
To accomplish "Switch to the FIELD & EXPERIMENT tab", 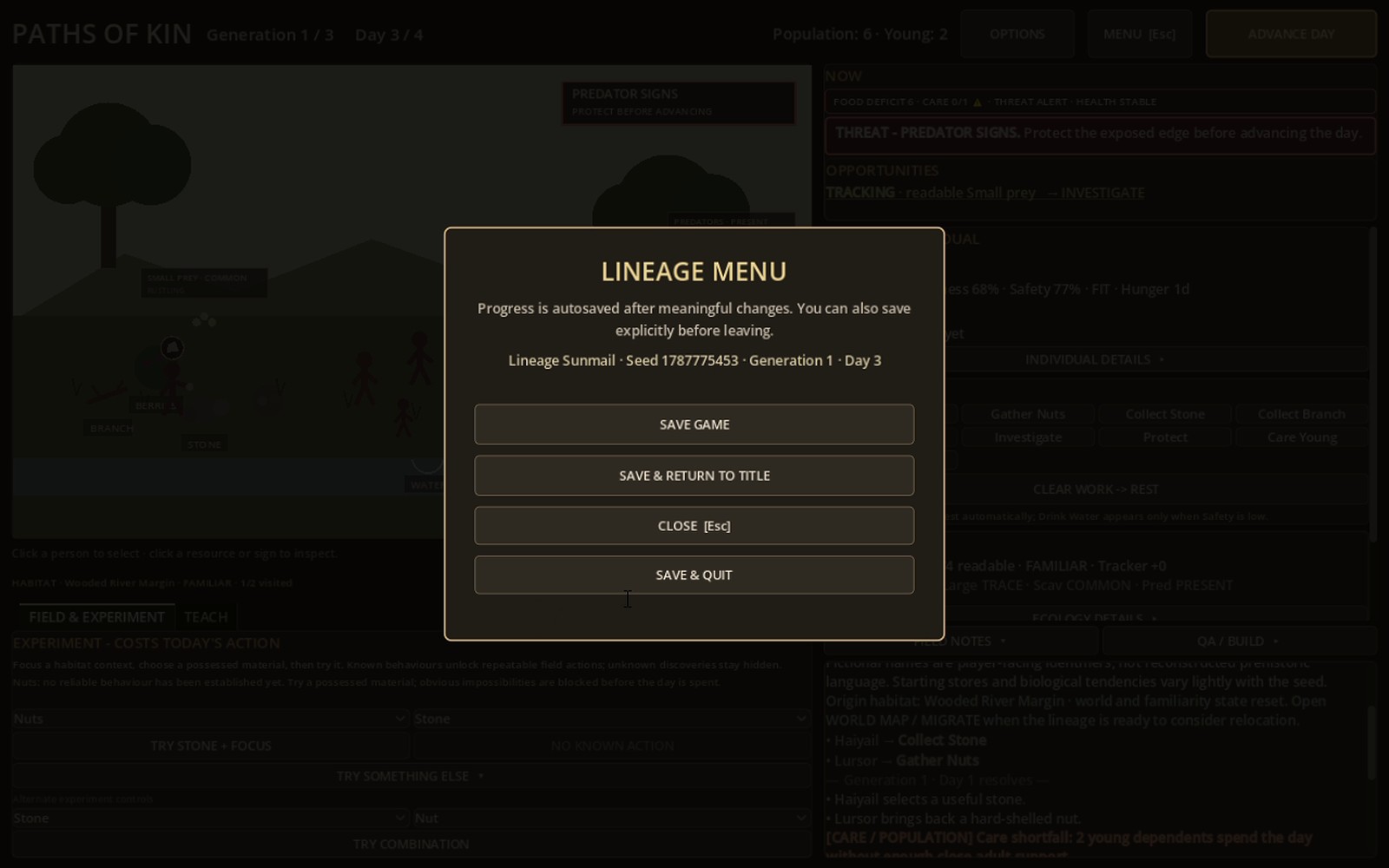I will tap(96, 617).
